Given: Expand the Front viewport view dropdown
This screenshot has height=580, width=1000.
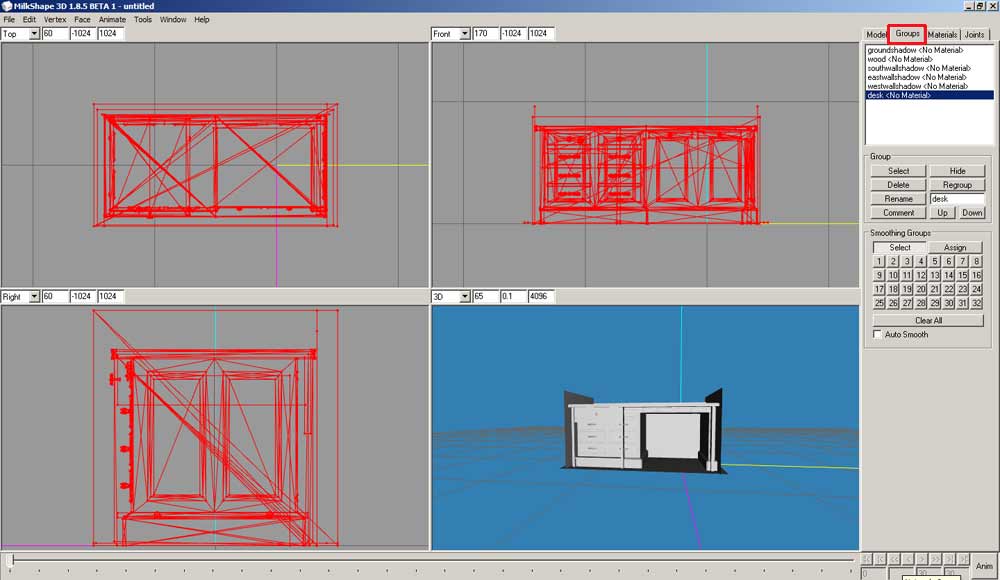Looking at the screenshot, I should (x=464, y=34).
